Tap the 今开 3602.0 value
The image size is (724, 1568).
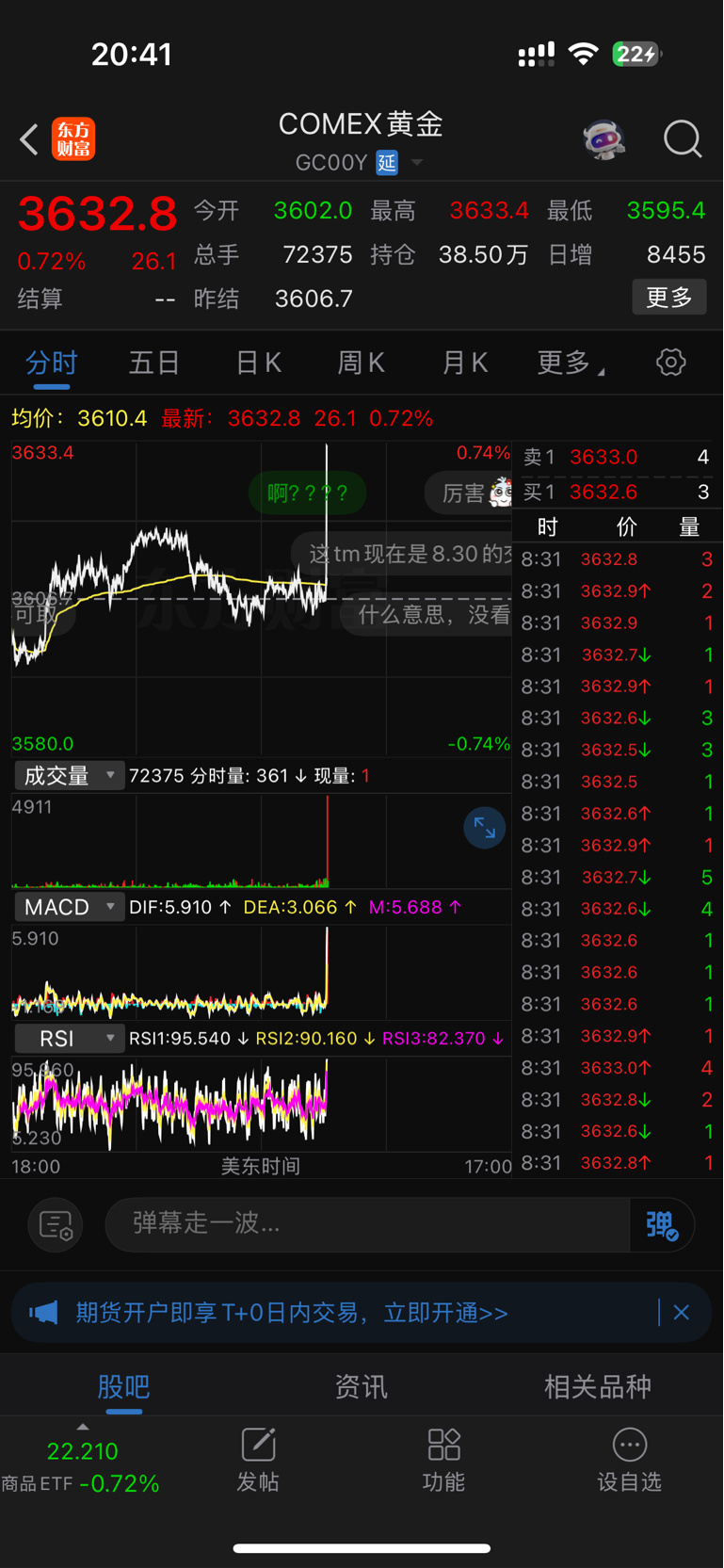point(313,210)
